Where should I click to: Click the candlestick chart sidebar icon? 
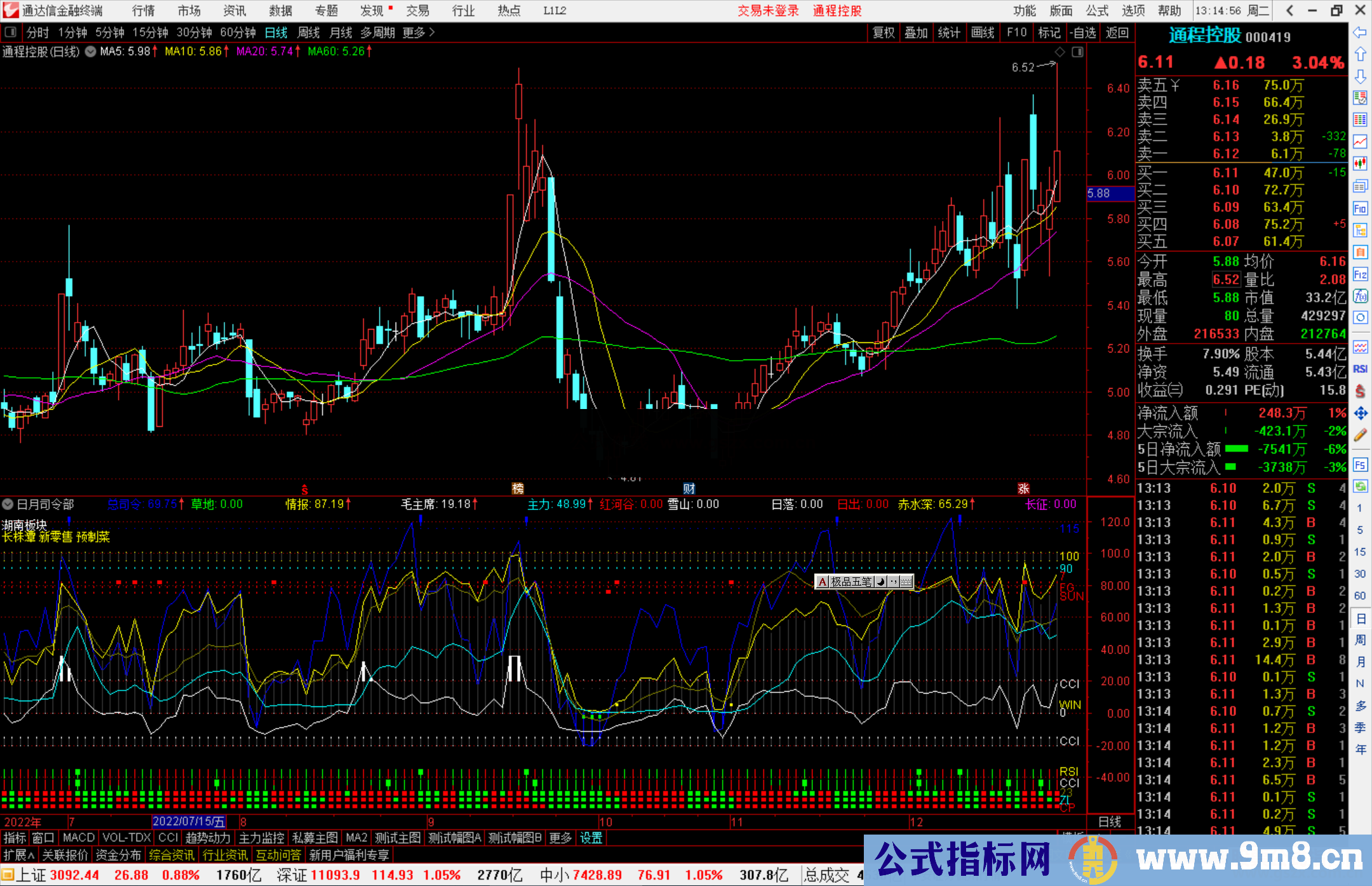(1360, 164)
